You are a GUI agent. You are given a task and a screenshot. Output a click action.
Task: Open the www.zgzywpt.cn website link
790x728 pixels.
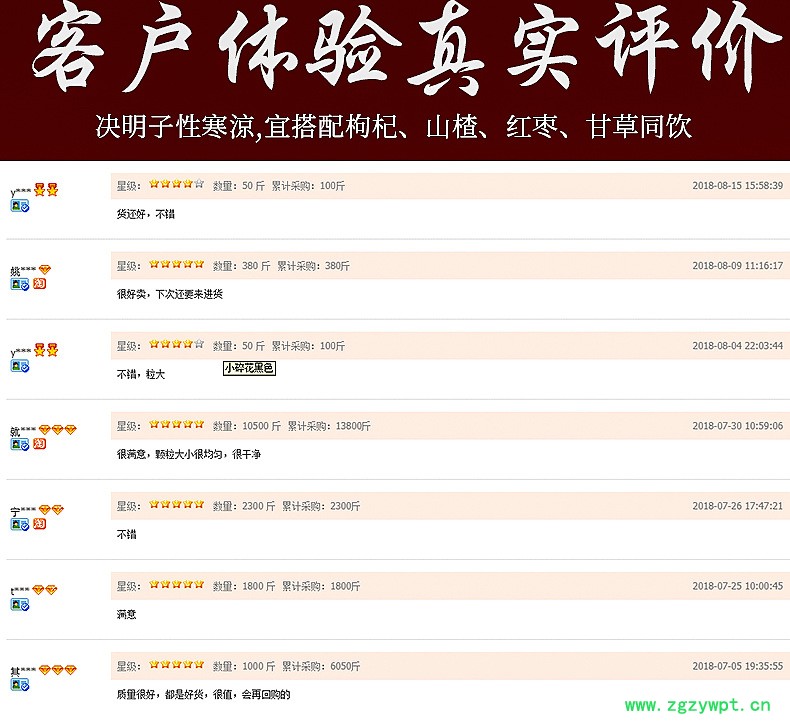(x=697, y=704)
